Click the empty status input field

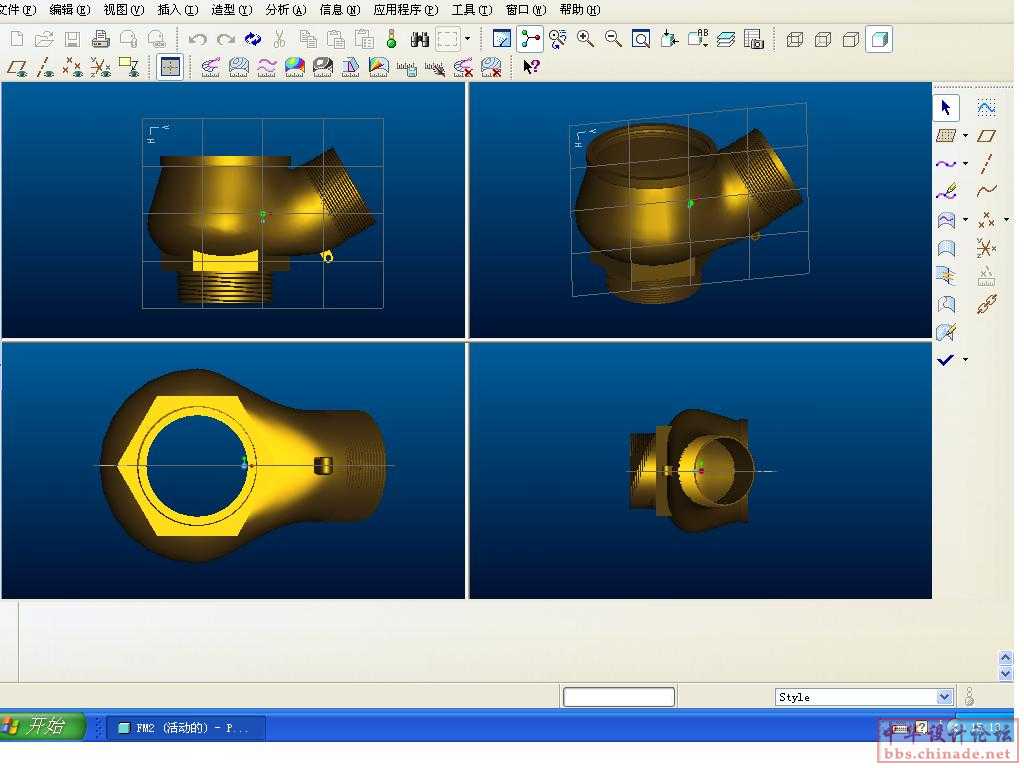[618, 697]
